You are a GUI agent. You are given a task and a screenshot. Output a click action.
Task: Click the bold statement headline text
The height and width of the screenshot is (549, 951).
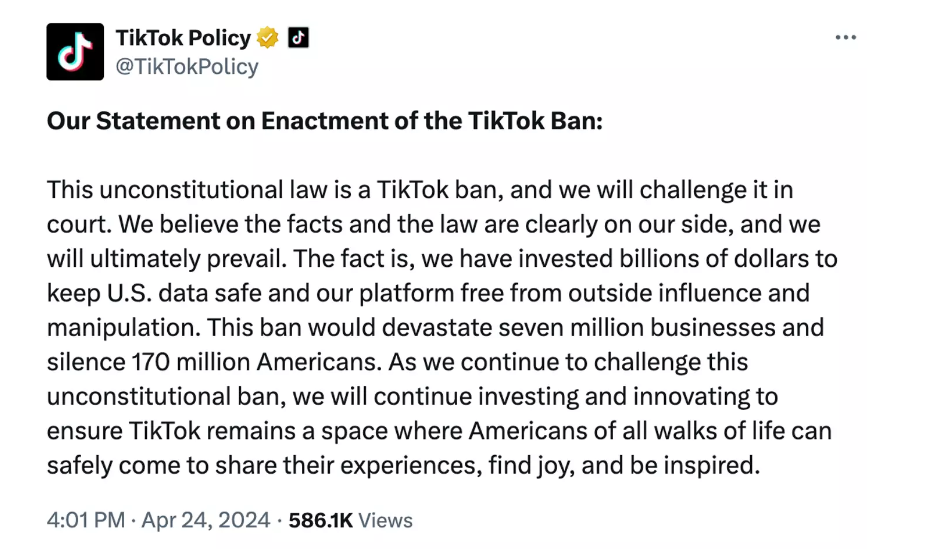(x=326, y=121)
